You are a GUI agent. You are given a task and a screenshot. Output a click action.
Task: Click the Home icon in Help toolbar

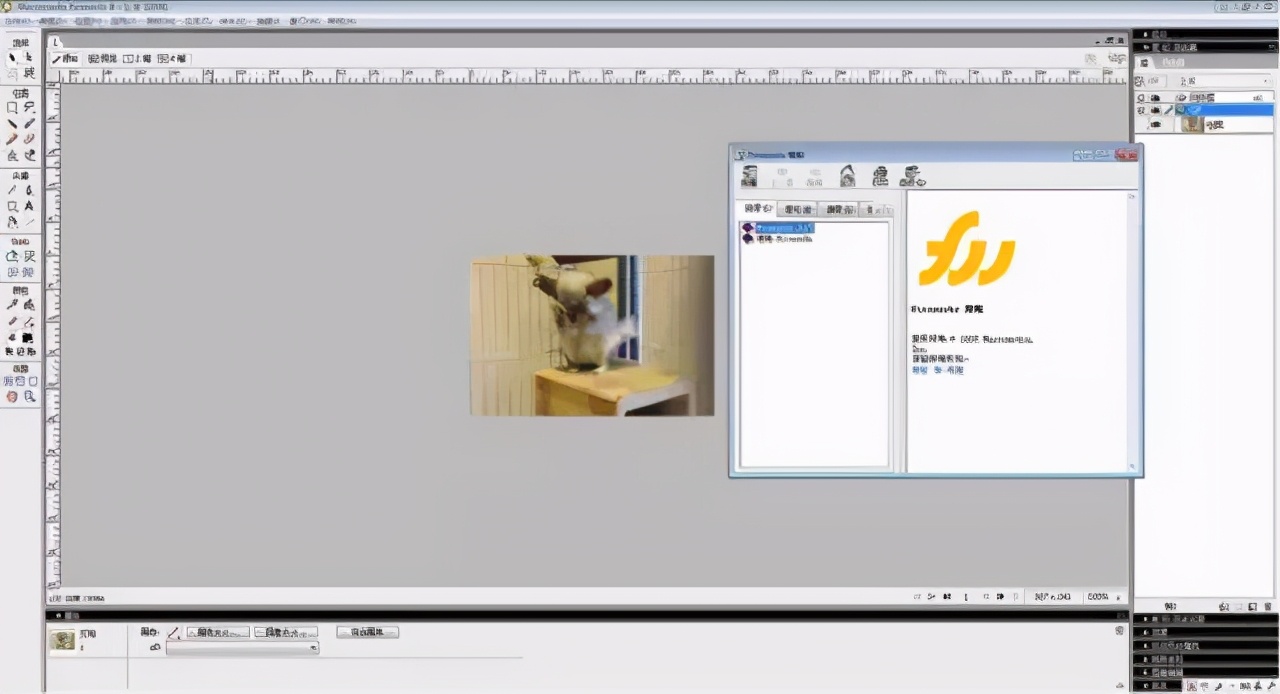point(847,177)
